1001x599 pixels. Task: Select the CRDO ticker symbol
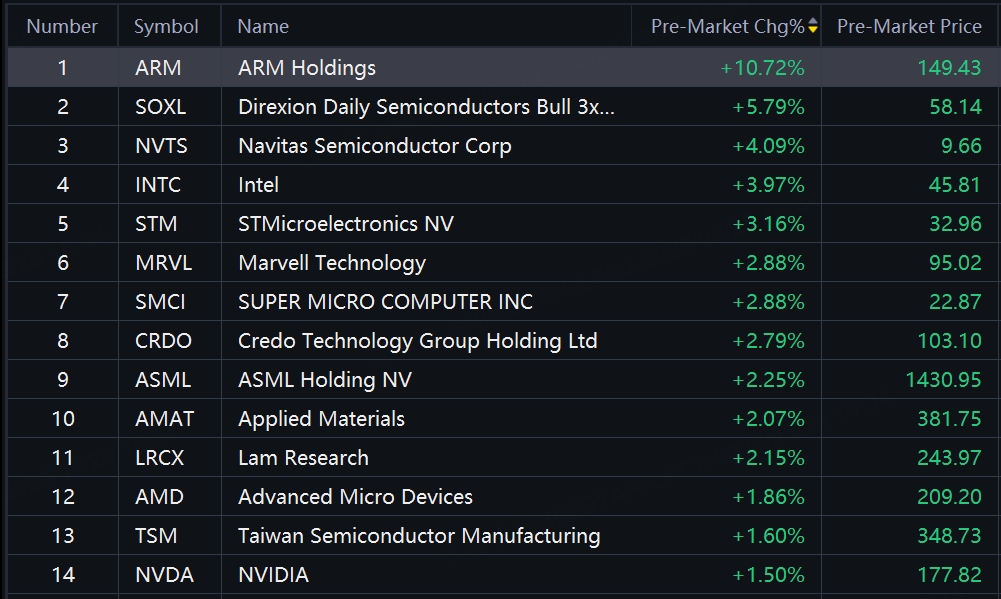pos(163,341)
